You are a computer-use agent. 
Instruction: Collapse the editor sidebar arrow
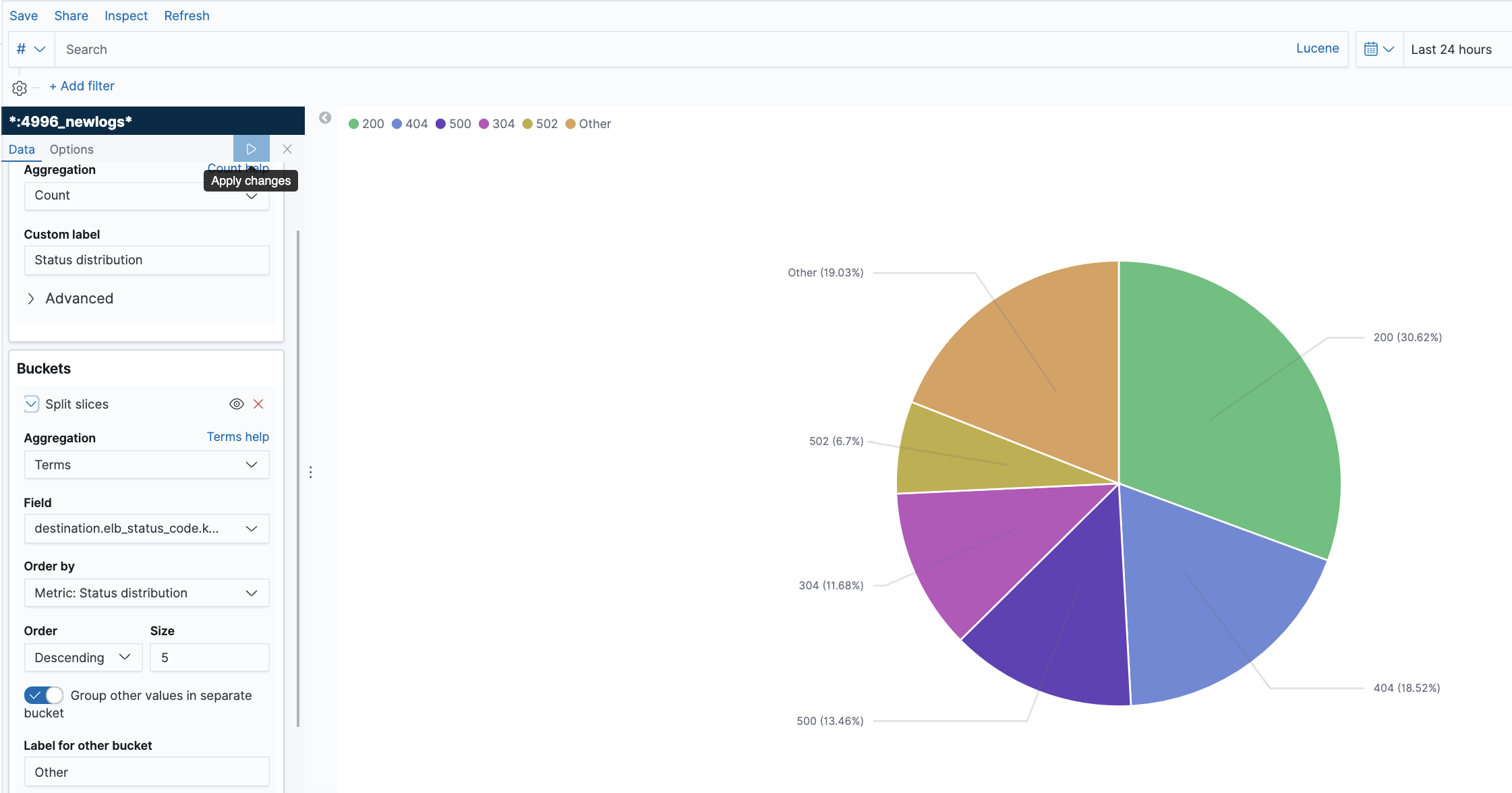click(325, 117)
